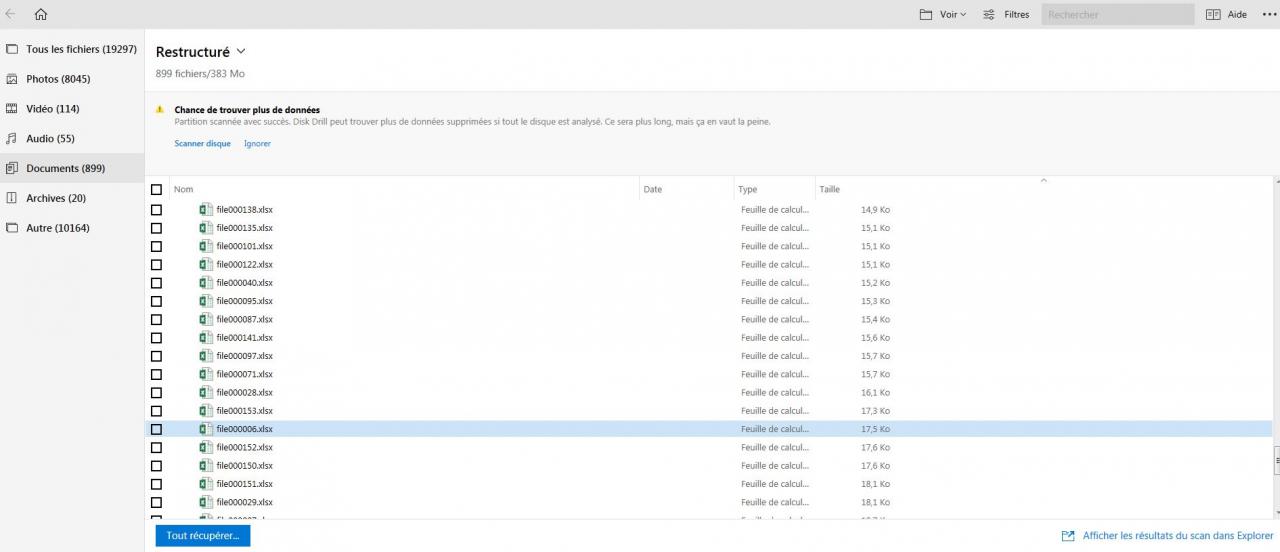
Task: Click the Excel icon of file000097.xlsx
Action: coord(206,355)
